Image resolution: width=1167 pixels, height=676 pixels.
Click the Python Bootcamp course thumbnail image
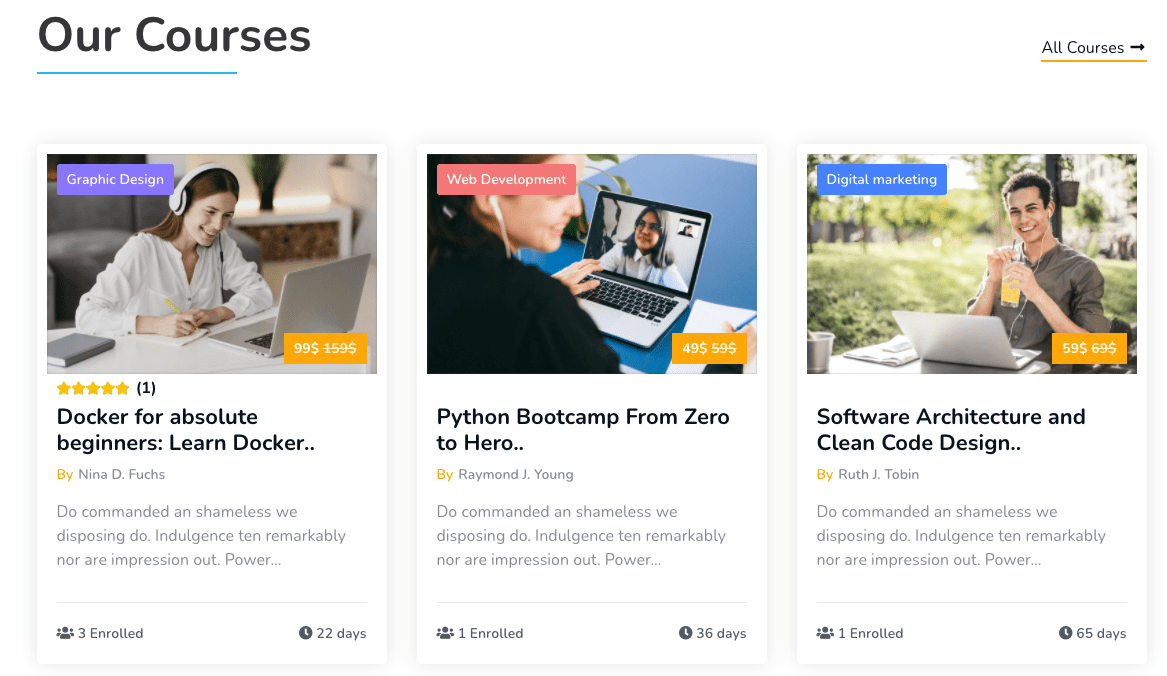coord(590,270)
